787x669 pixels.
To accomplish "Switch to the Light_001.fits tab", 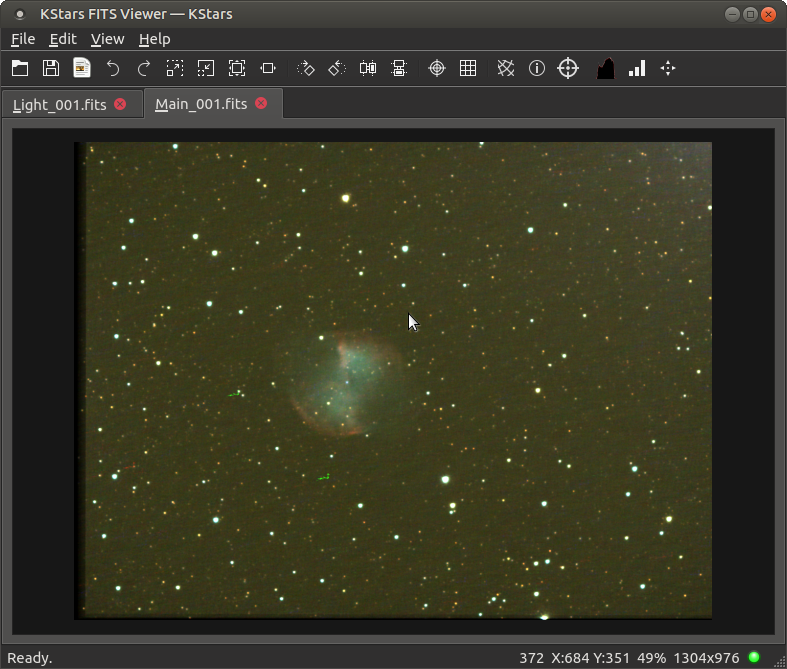I will coord(60,104).
